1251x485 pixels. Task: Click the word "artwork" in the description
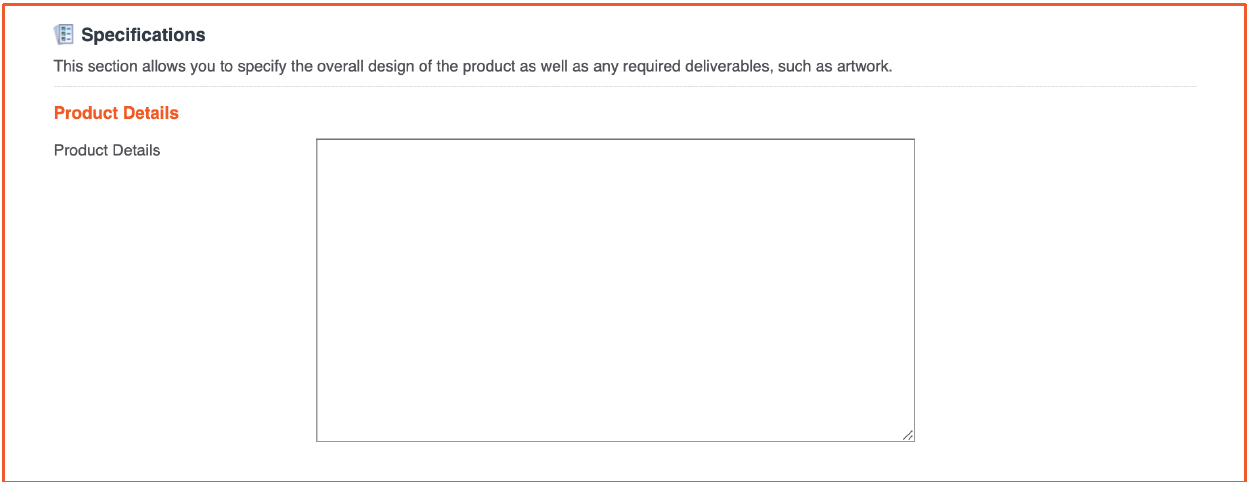click(861, 68)
